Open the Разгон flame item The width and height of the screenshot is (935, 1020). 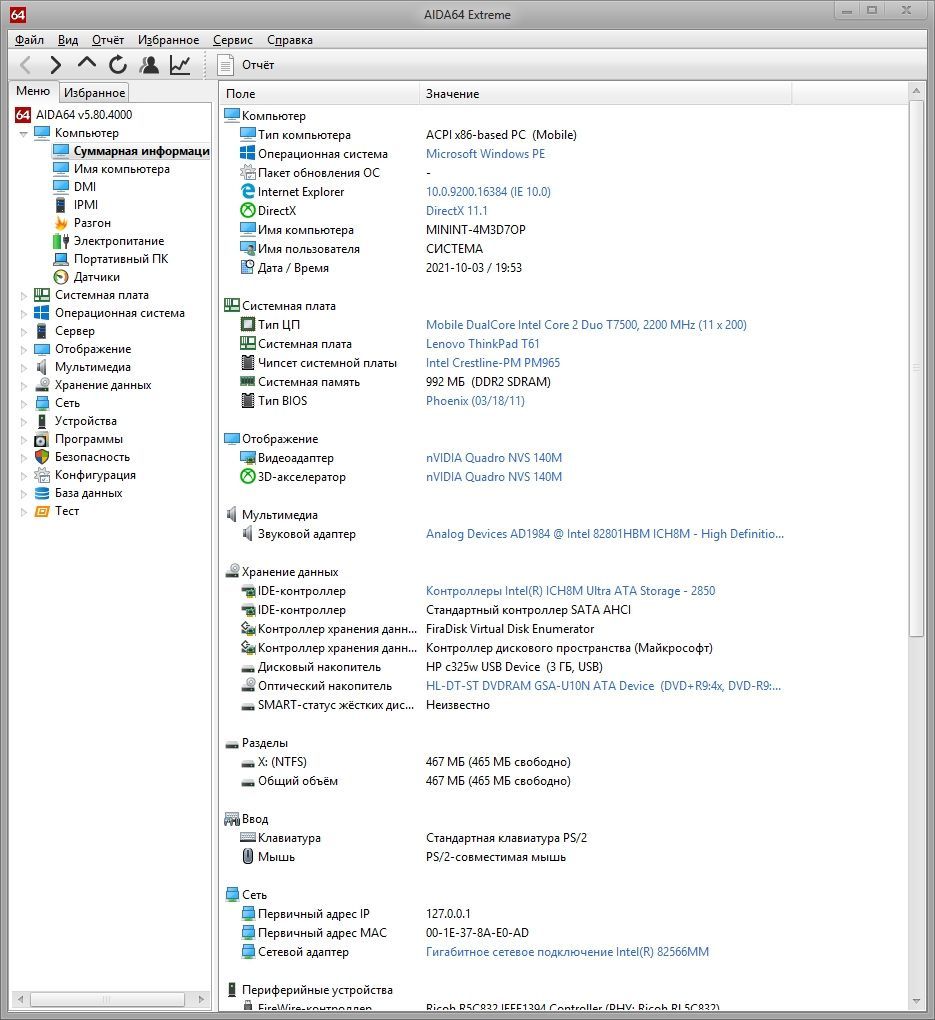(92, 223)
